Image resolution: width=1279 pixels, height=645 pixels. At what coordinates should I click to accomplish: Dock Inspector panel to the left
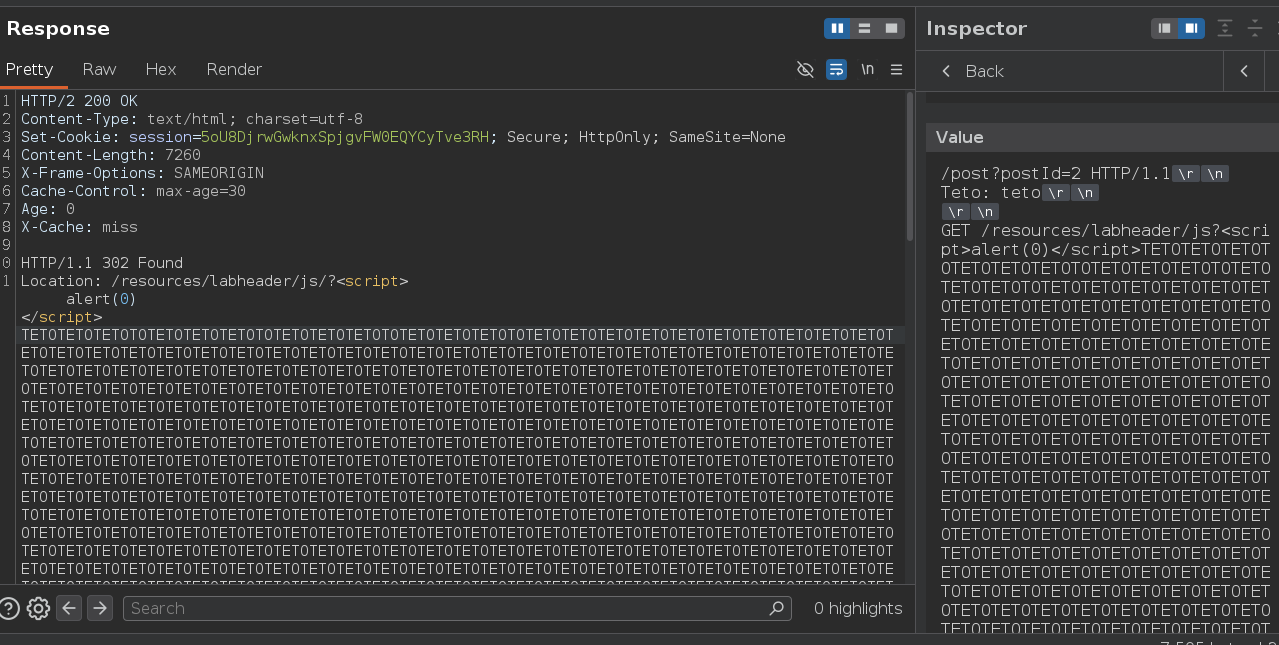pos(1164,28)
